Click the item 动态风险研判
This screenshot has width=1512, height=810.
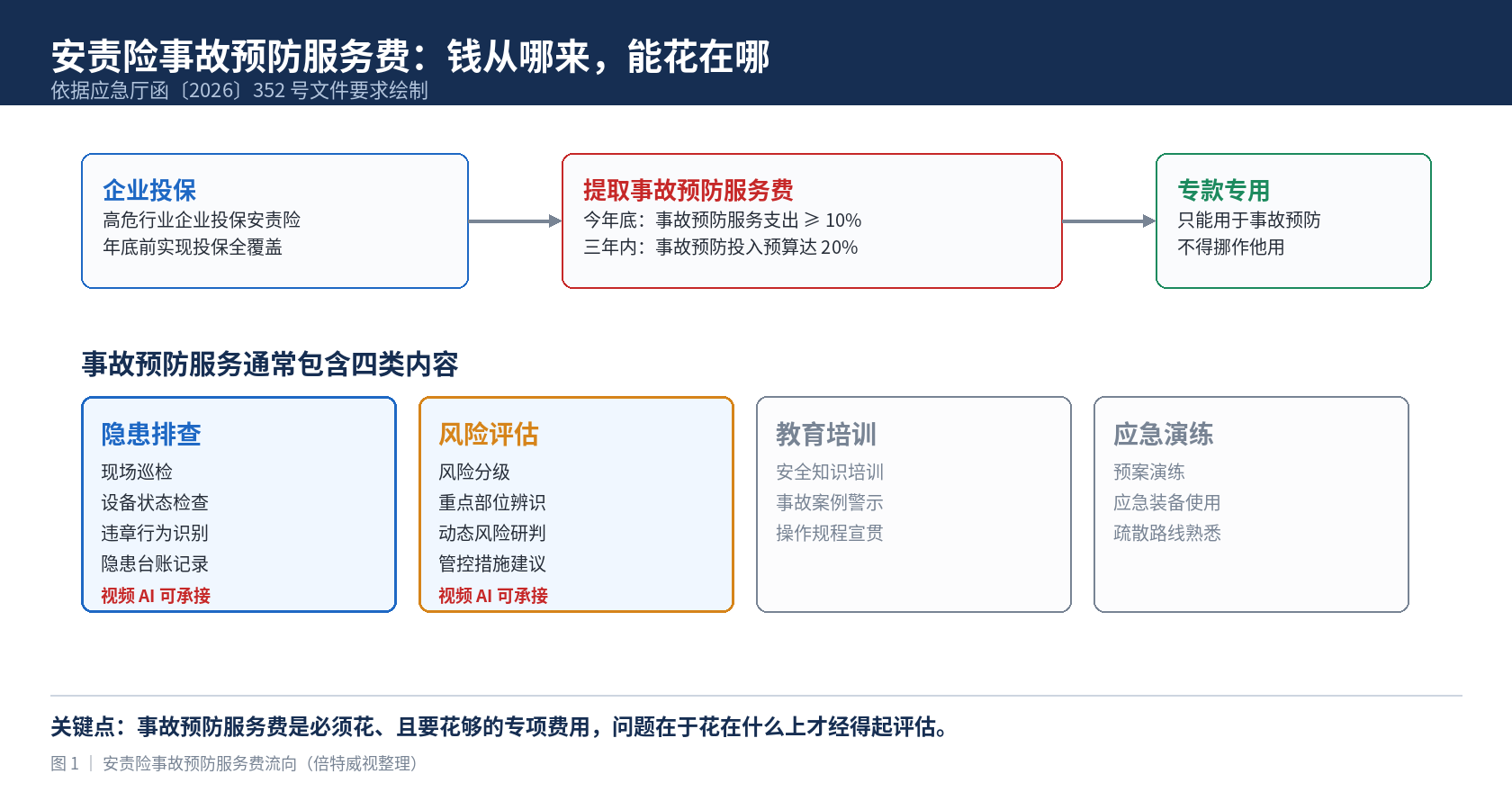coord(492,533)
